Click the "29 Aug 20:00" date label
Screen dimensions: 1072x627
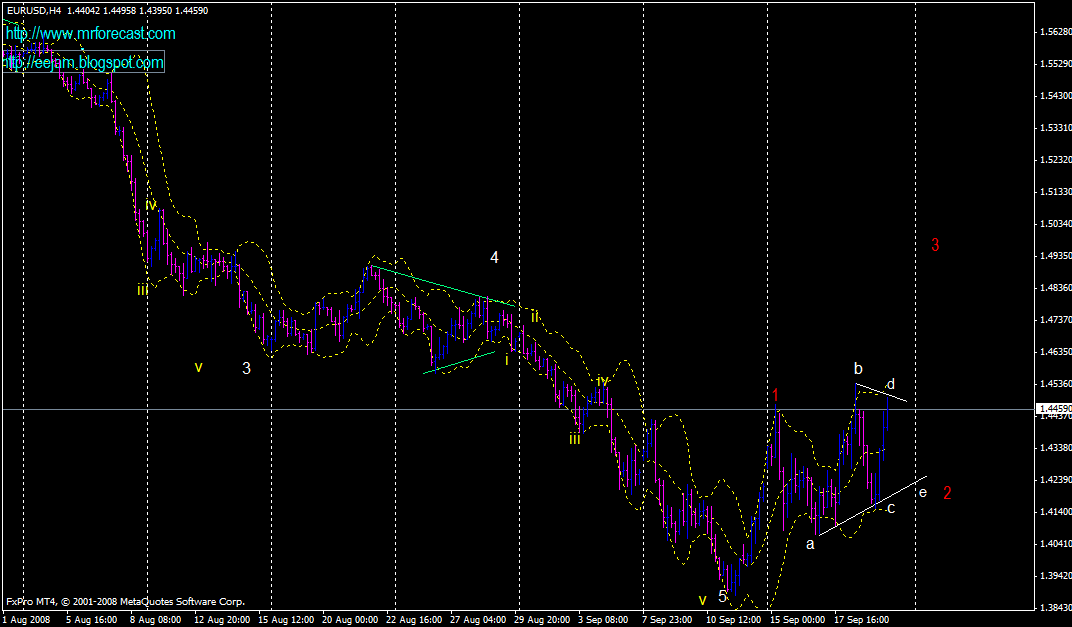coord(542,619)
